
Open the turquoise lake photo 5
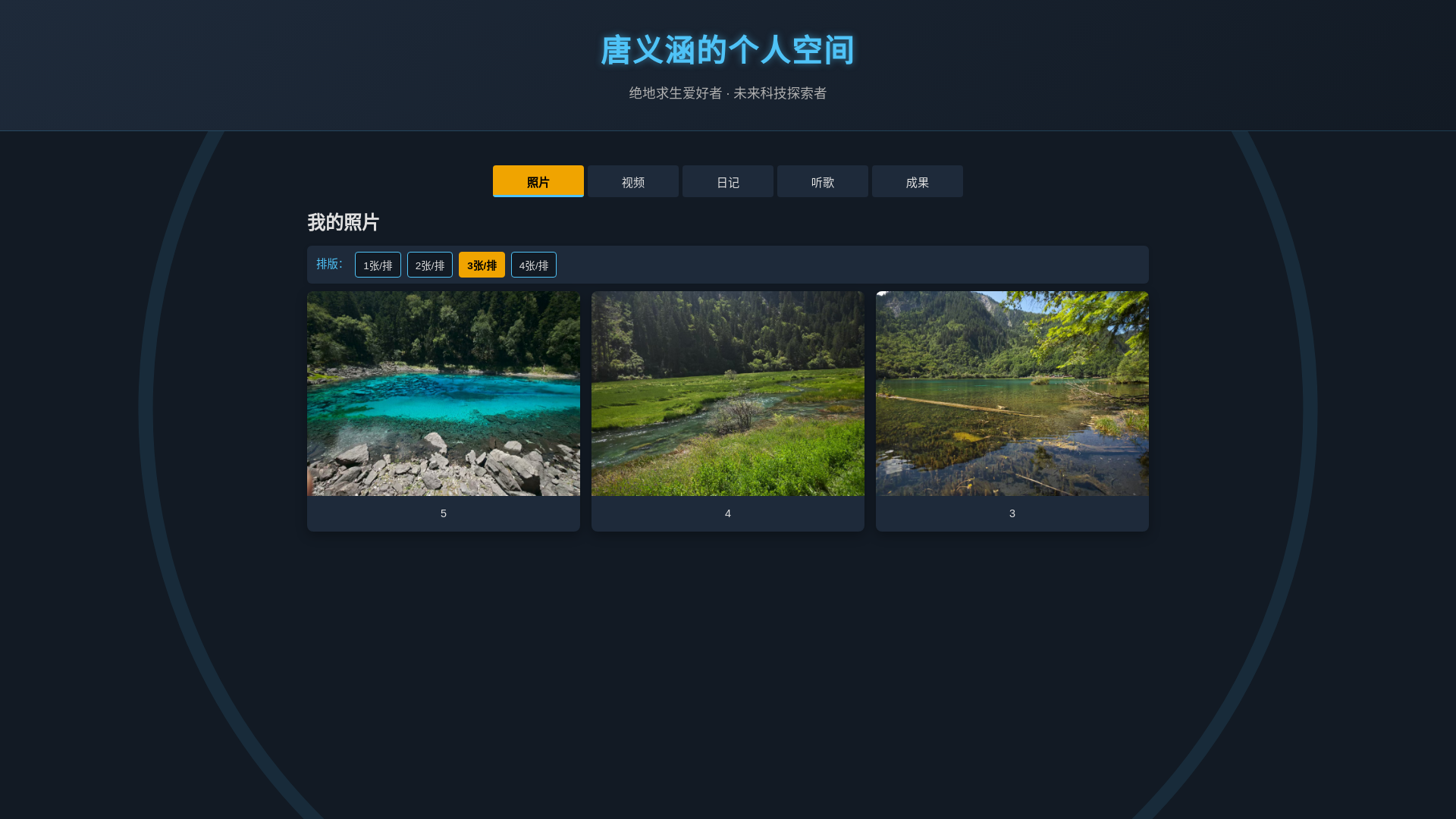tap(444, 394)
